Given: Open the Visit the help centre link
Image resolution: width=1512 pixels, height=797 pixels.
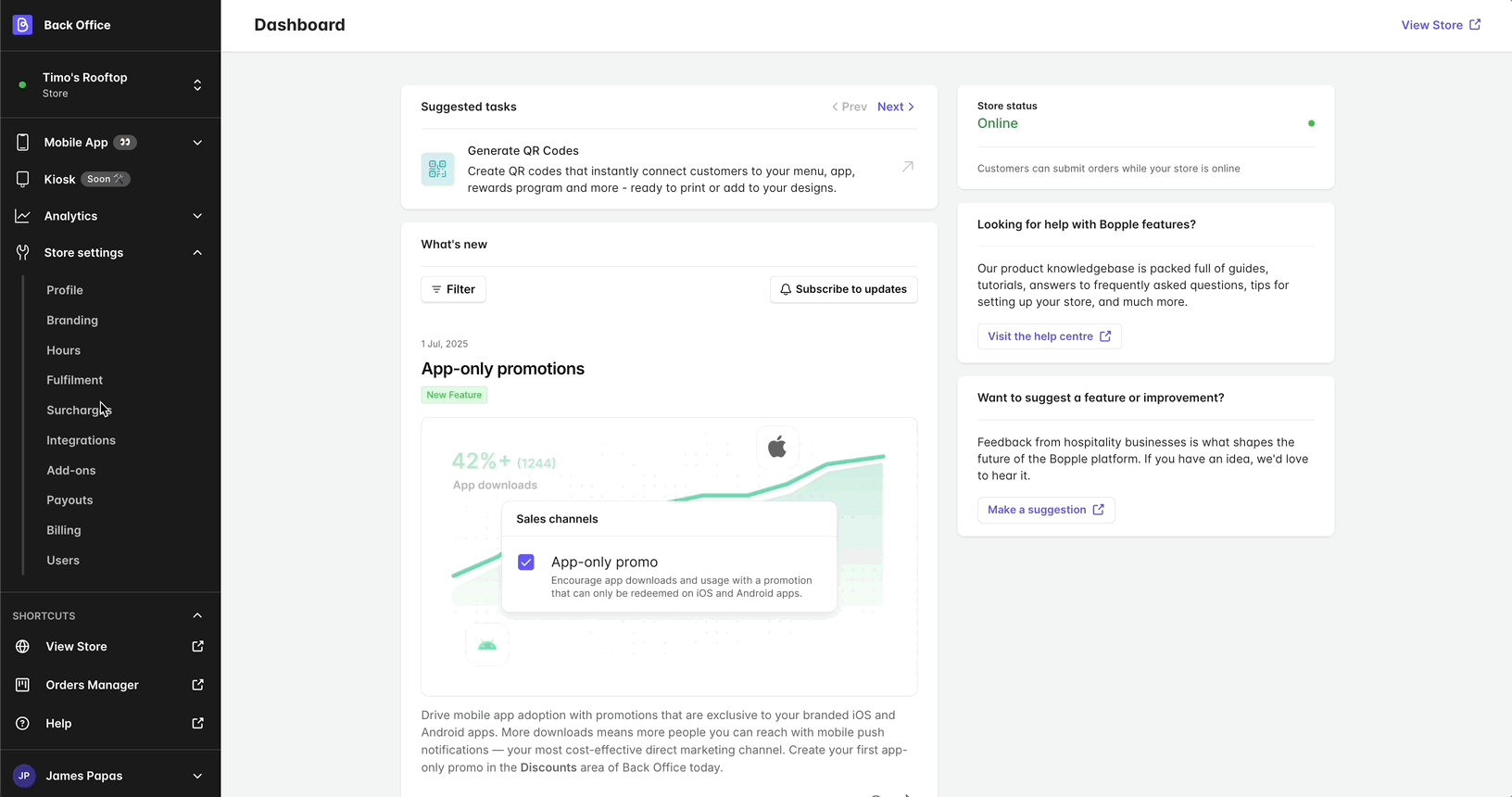Looking at the screenshot, I should [x=1049, y=336].
